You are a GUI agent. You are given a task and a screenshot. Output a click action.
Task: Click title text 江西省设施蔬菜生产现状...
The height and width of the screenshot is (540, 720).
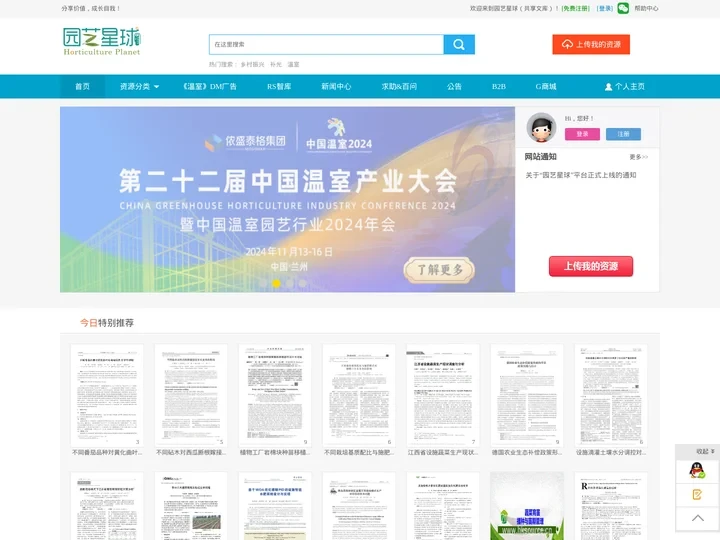(x=443, y=453)
